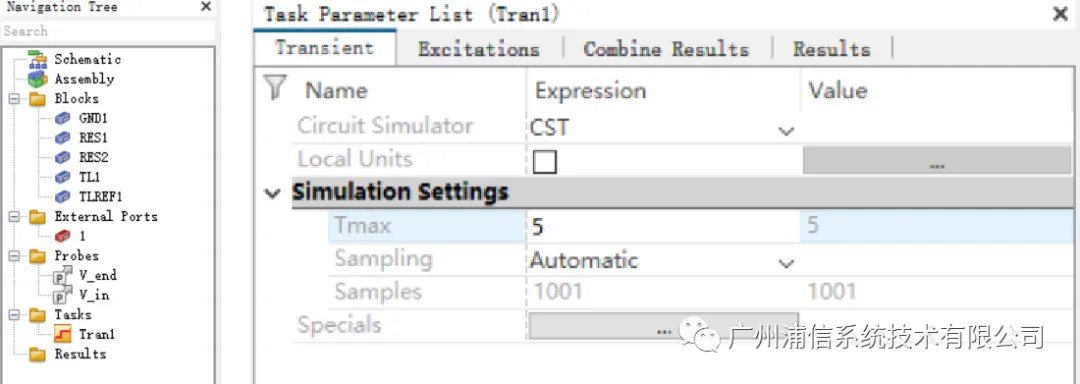
Task: Collapse the Probes folder node
Action: 14,256
